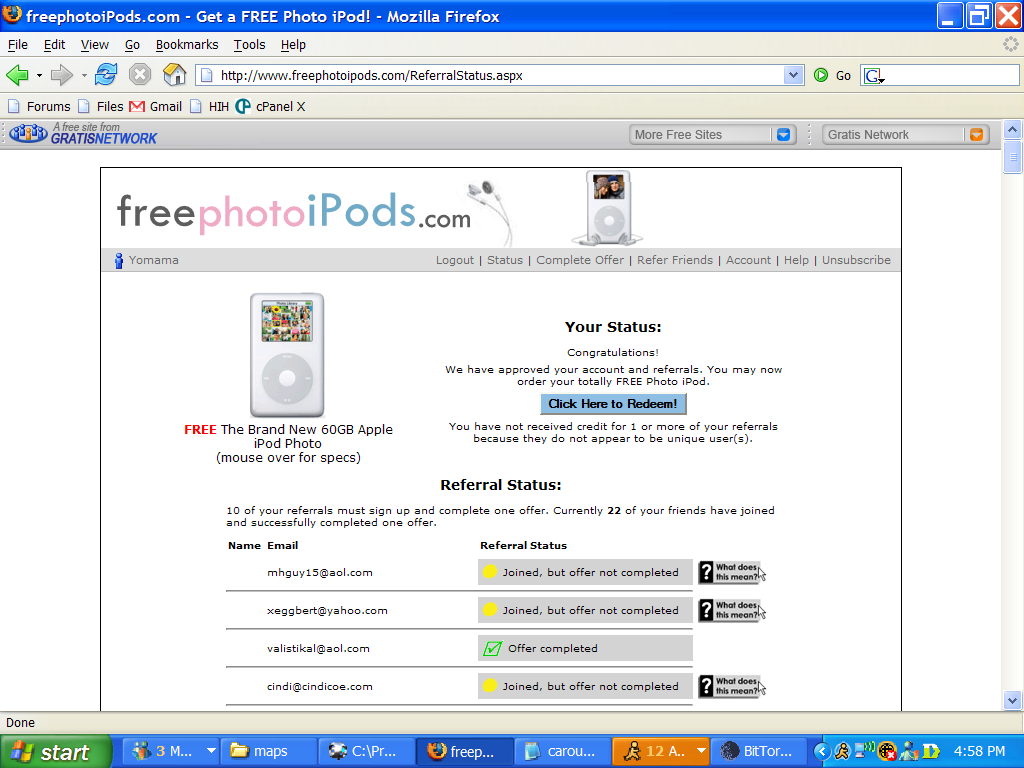Viewport: 1024px width, 768px height.
Task: Click the Click Here to Redeem button
Action: (x=613, y=404)
